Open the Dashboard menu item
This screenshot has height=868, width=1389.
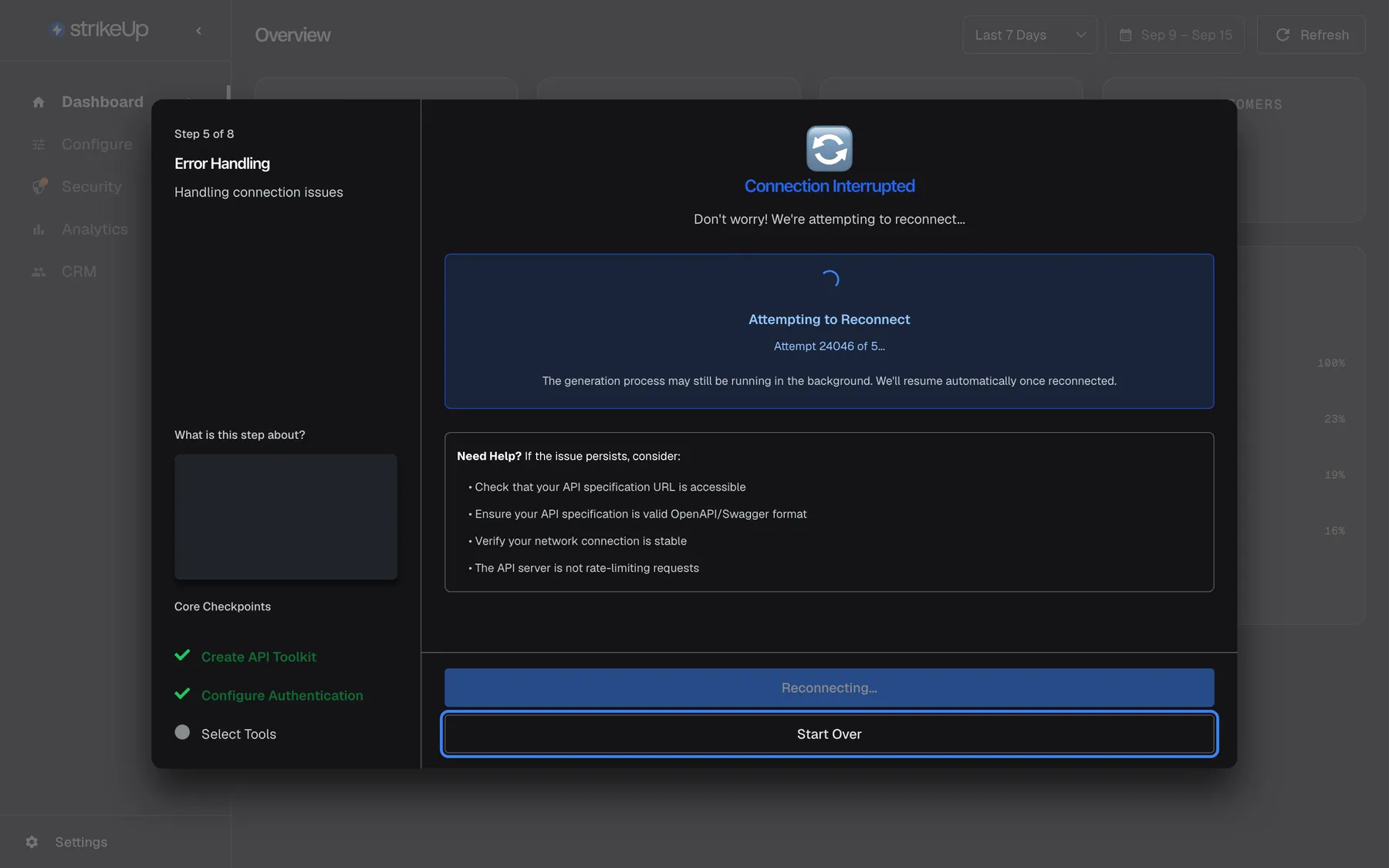(x=103, y=102)
